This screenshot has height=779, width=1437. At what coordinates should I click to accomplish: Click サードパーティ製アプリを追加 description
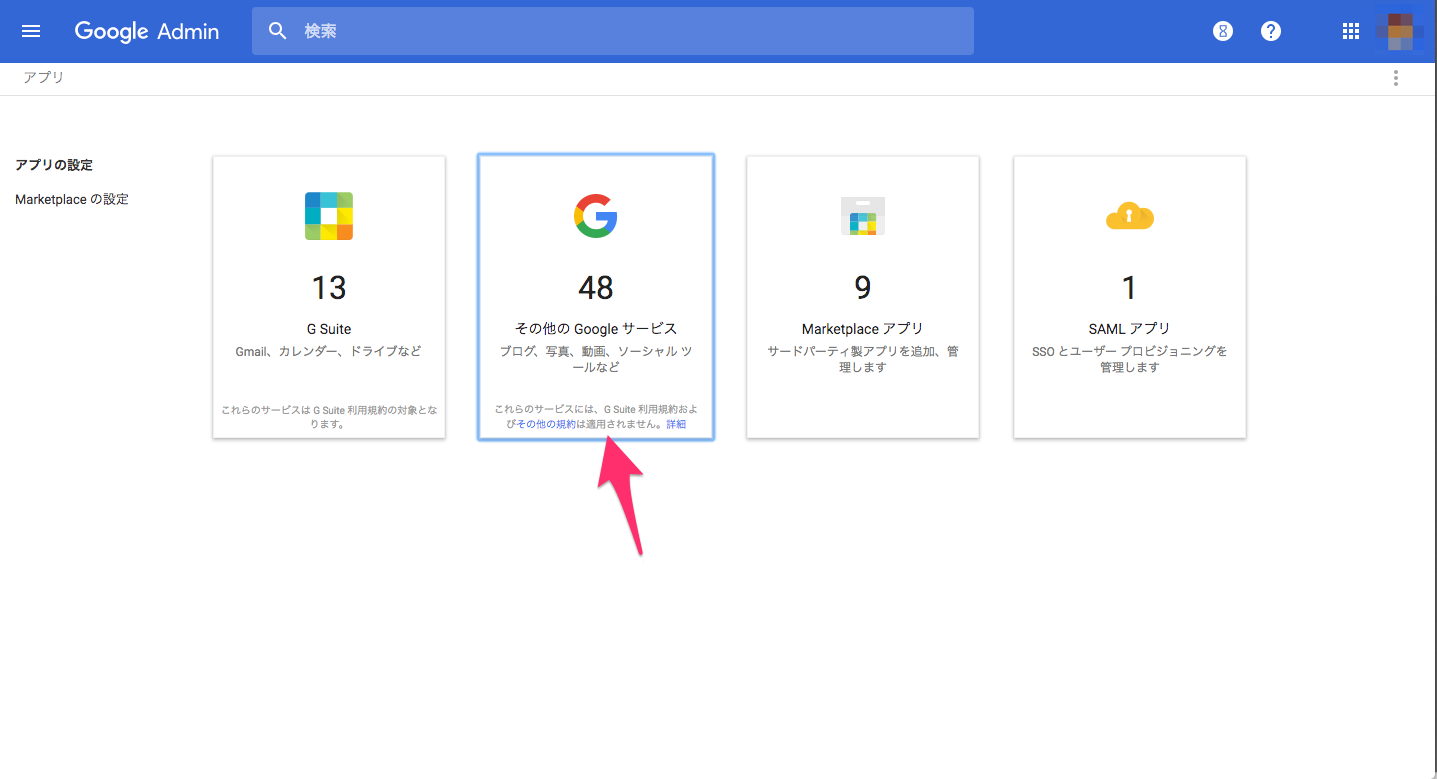tap(863, 359)
